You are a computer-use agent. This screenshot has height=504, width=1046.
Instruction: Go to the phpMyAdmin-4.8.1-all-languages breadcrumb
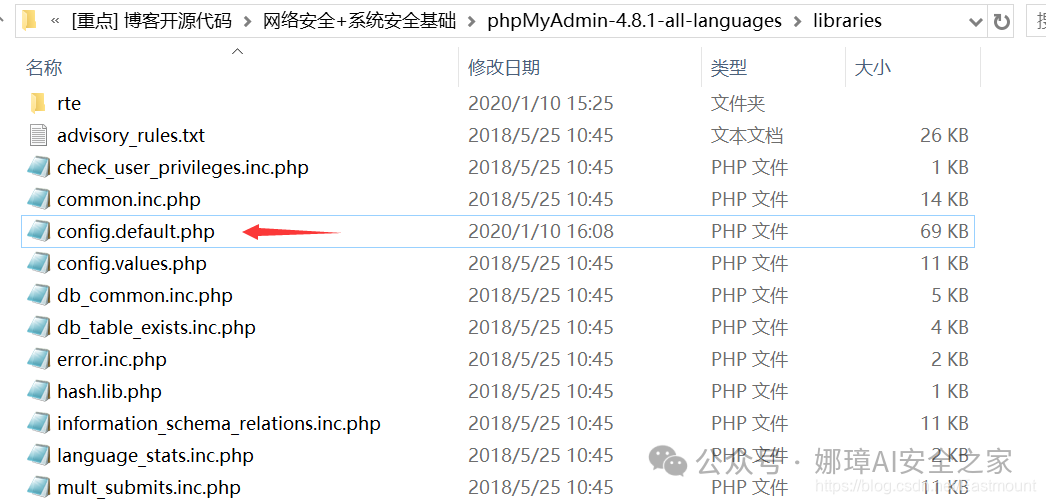635,21
